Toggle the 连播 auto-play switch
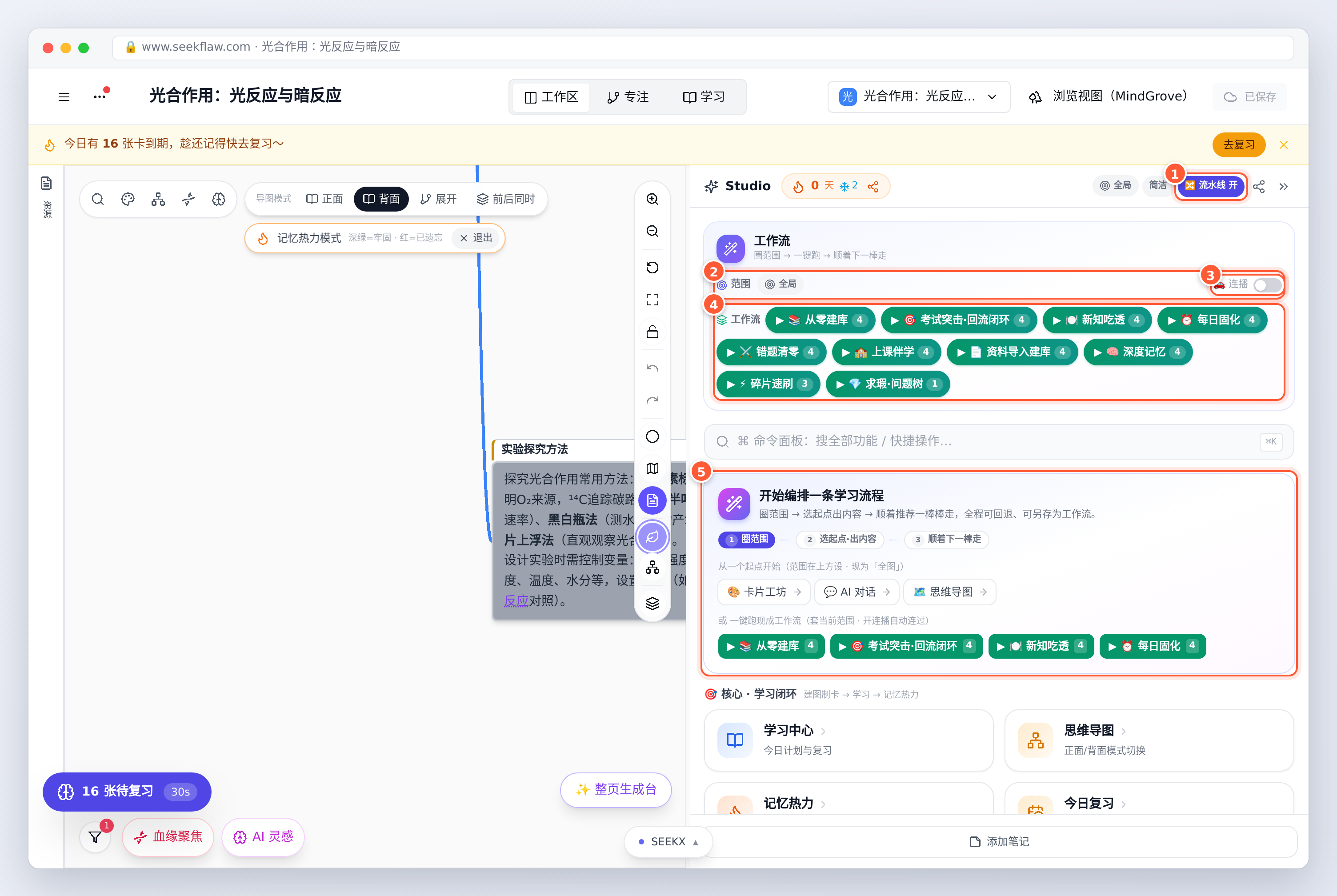The height and width of the screenshot is (896, 1337). 1268,284
